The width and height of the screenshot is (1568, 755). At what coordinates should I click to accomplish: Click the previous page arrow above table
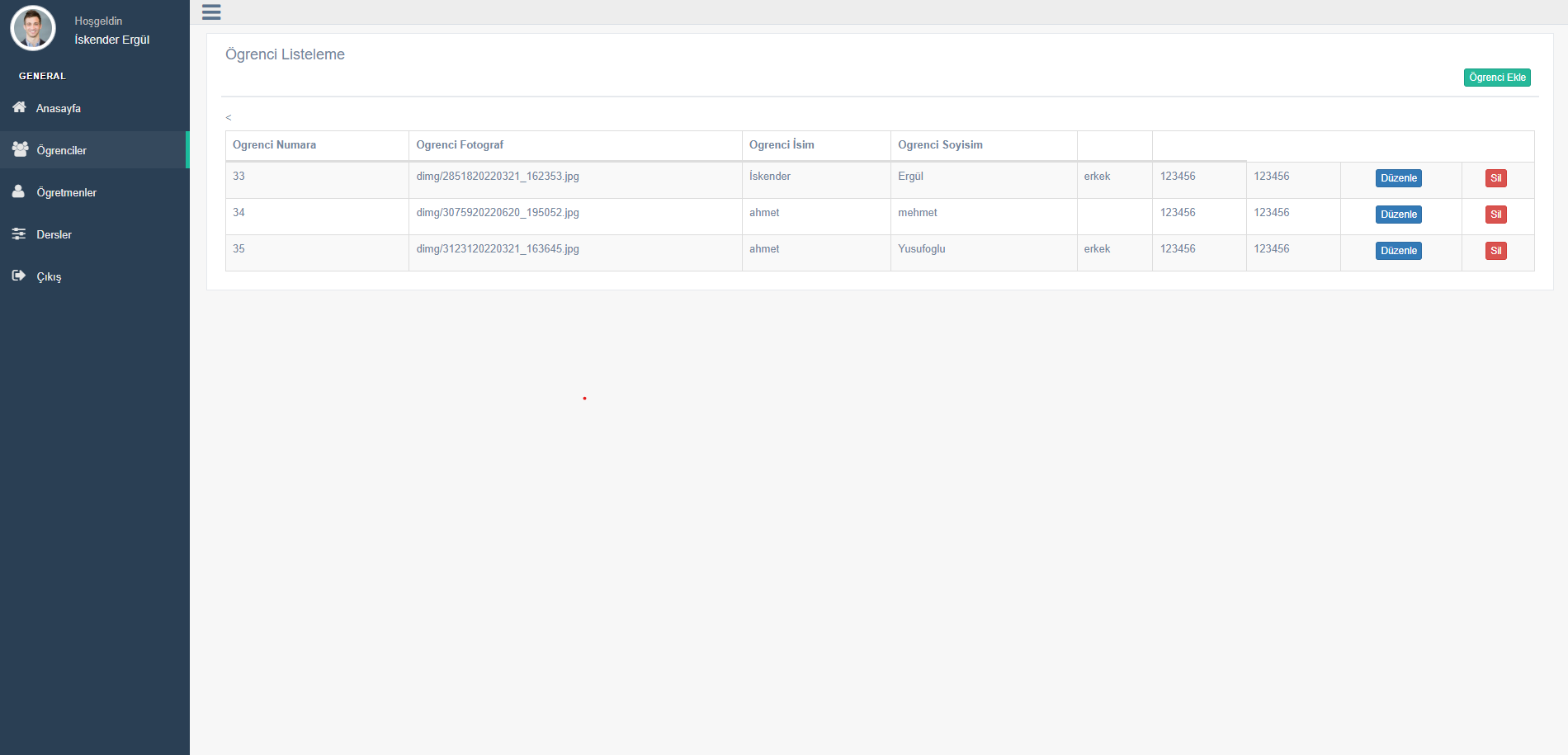click(229, 118)
